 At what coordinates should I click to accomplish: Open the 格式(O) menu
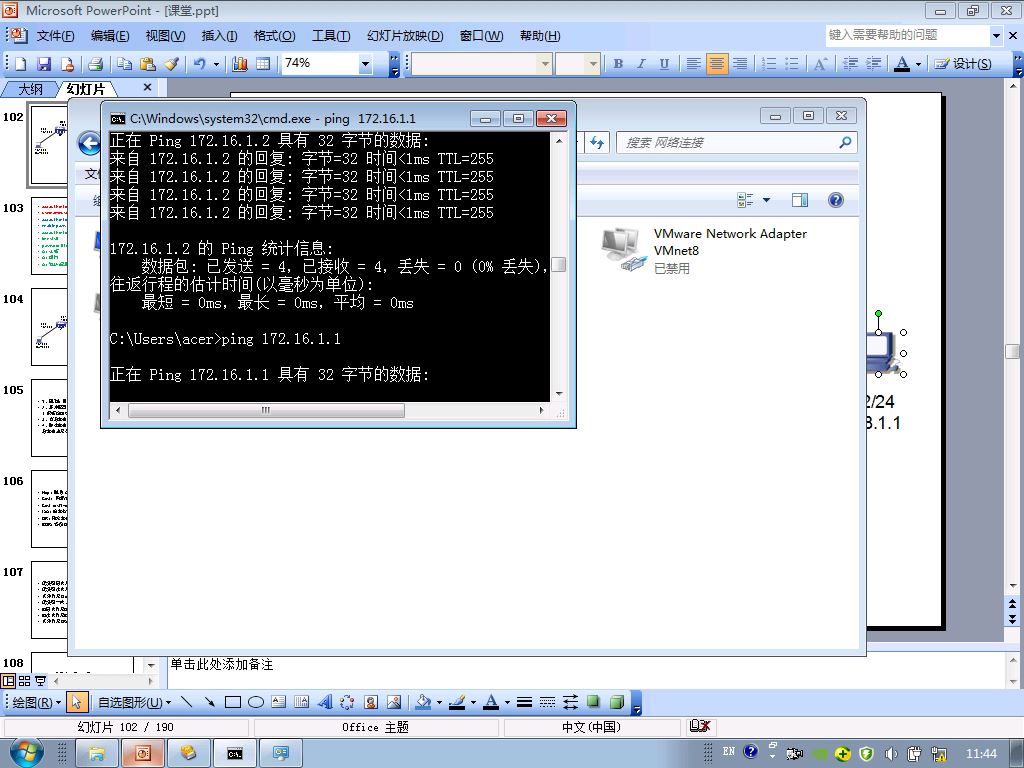click(274, 36)
